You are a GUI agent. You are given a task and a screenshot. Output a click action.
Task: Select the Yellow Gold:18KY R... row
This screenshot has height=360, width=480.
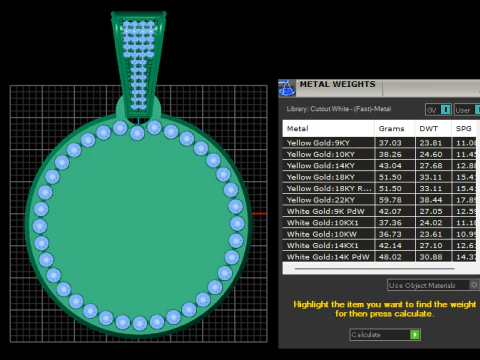coord(379,188)
